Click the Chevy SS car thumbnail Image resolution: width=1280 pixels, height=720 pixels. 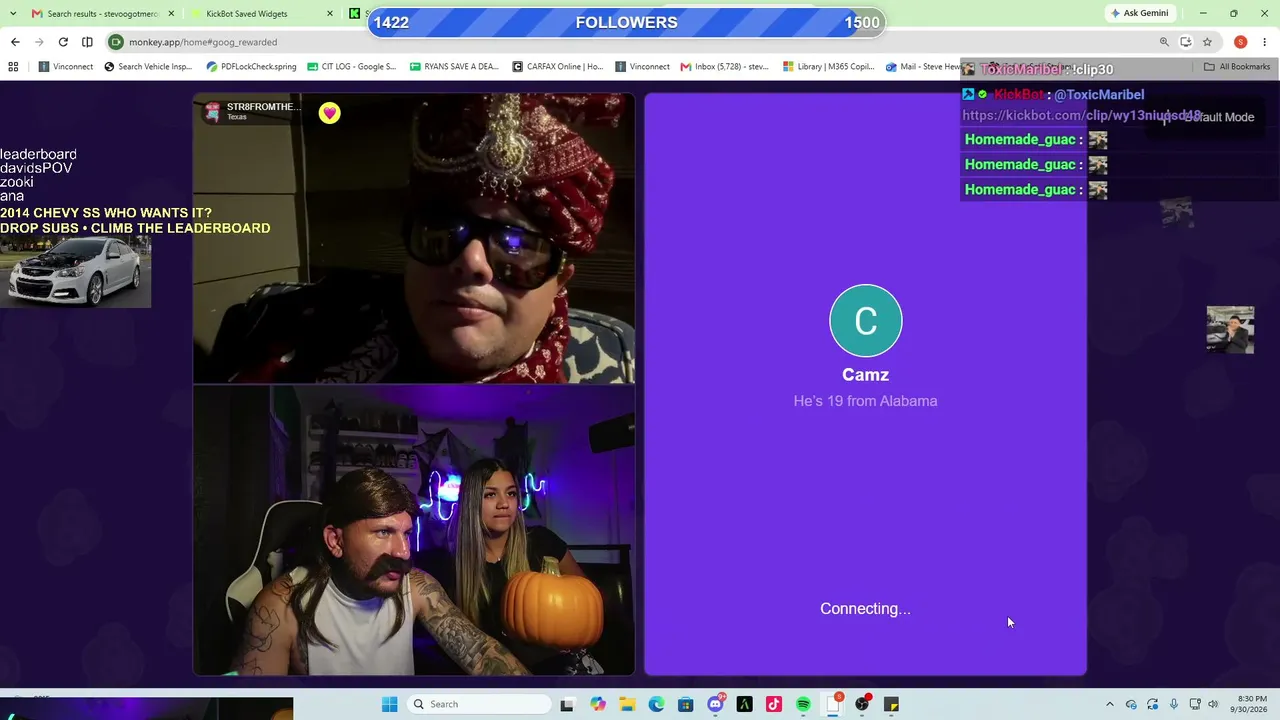point(76,272)
